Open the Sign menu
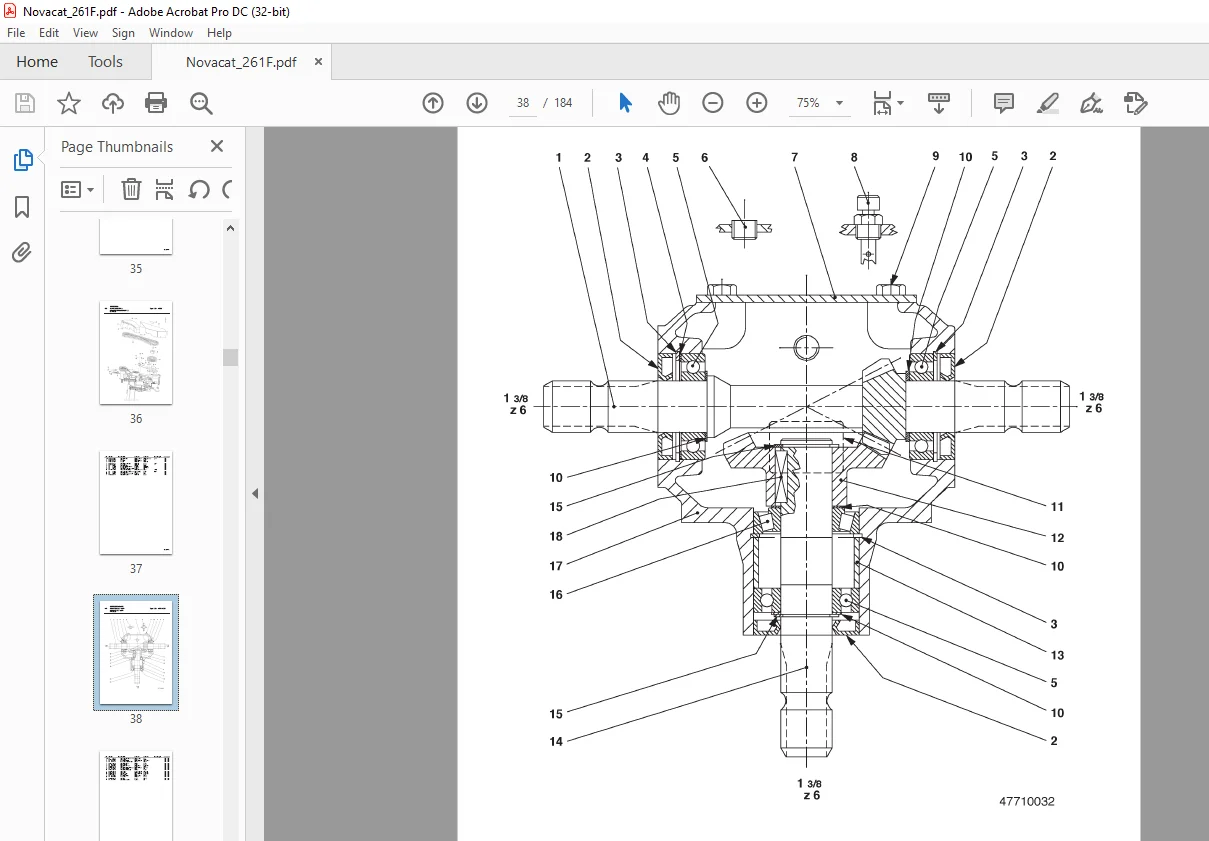 123,33
